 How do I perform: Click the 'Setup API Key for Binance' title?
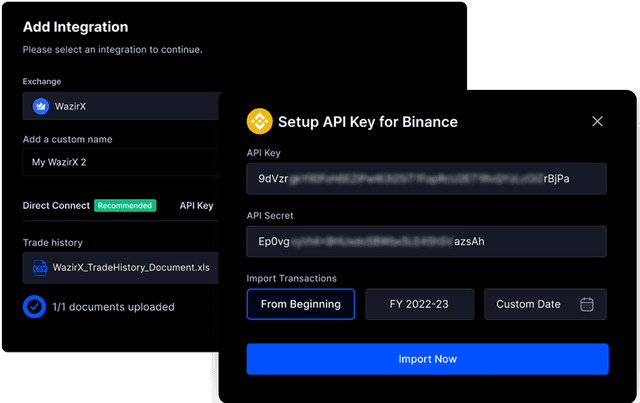click(368, 122)
